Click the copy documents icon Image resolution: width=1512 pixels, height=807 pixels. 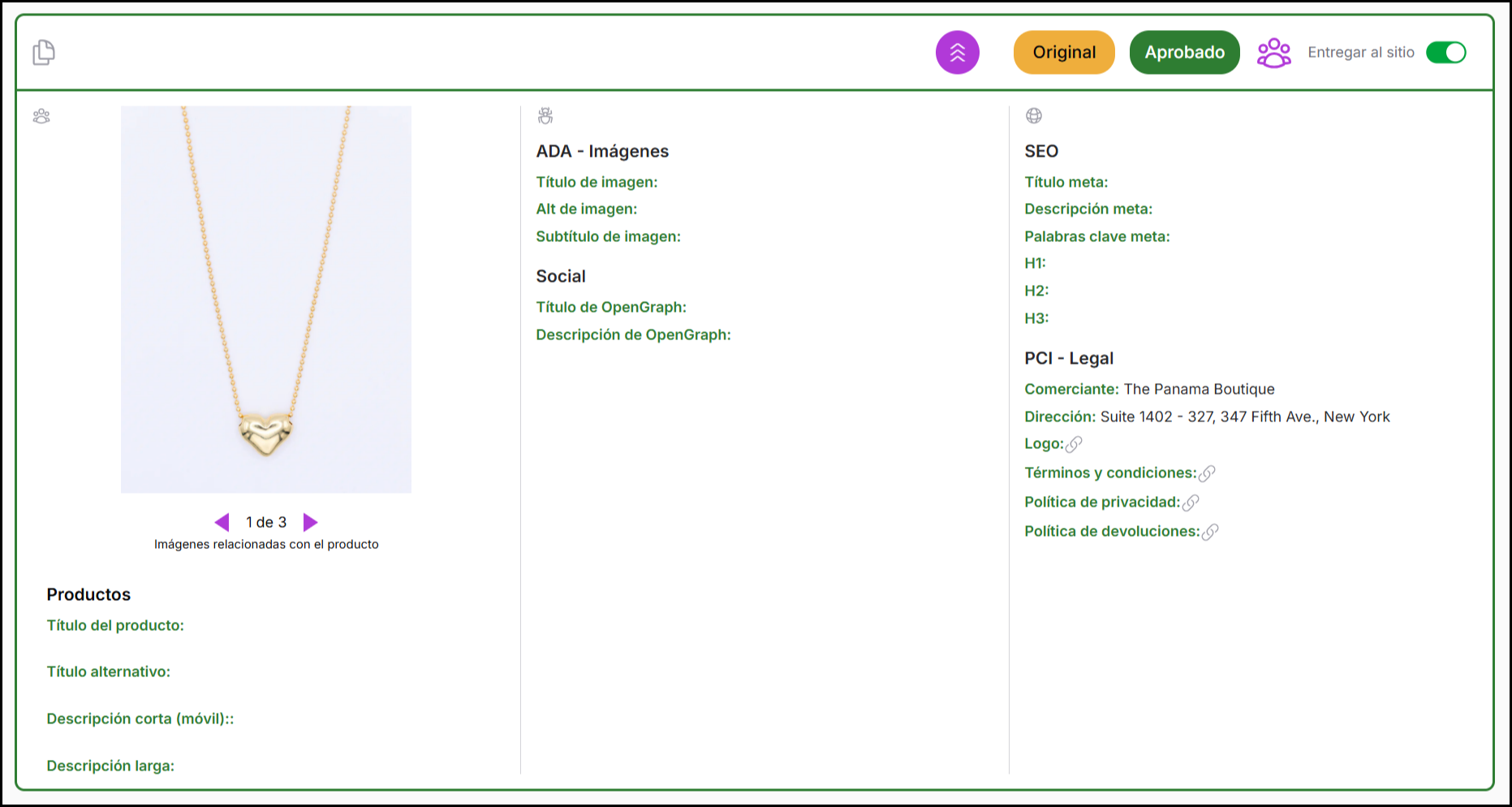44,53
